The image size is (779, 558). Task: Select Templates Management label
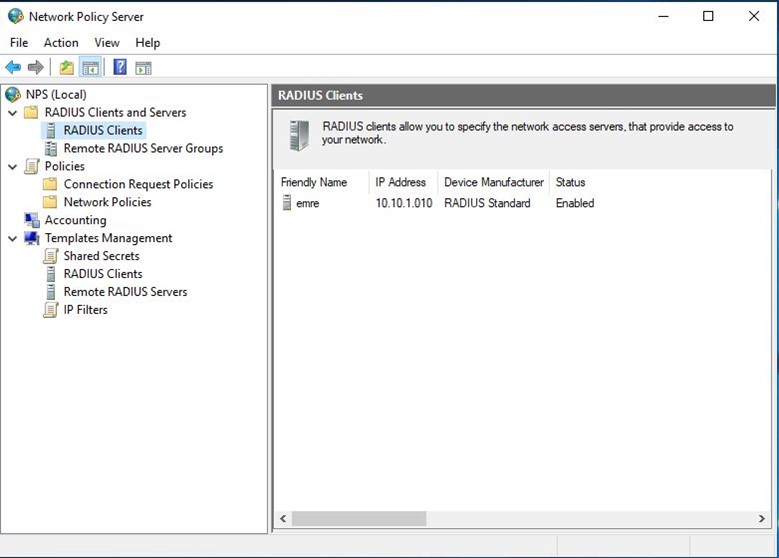pyautogui.click(x=108, y=238)
